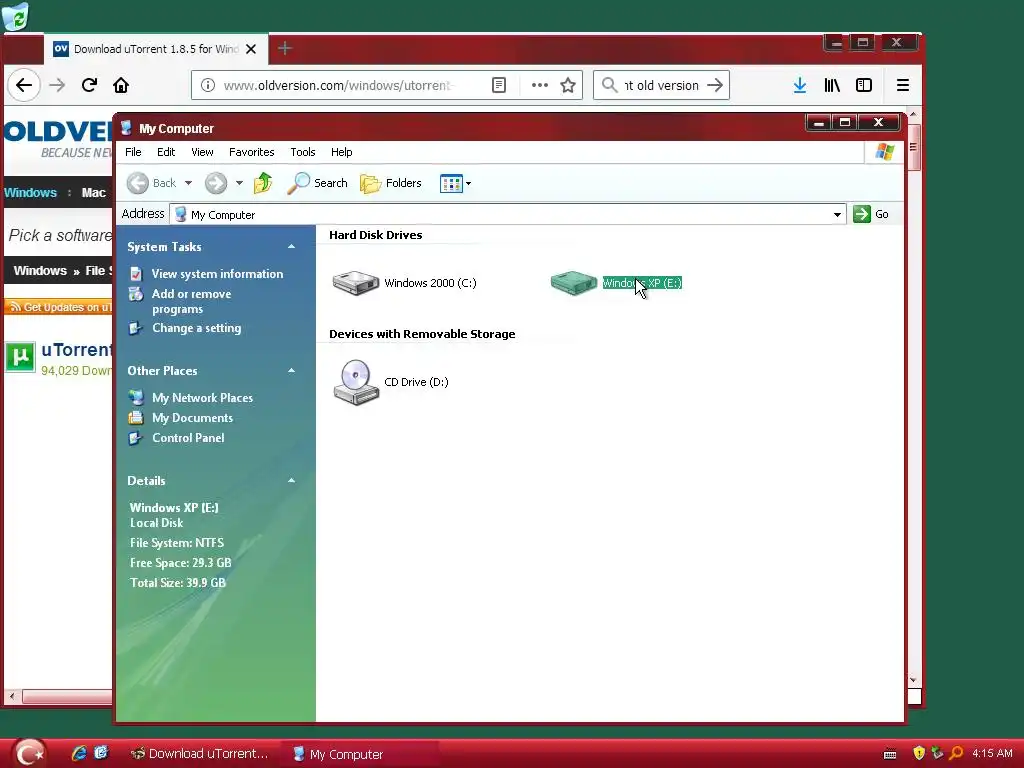Collapse the Details panel
The width and height of the screenshot is (1024, 768).
(x=291, y=481)
